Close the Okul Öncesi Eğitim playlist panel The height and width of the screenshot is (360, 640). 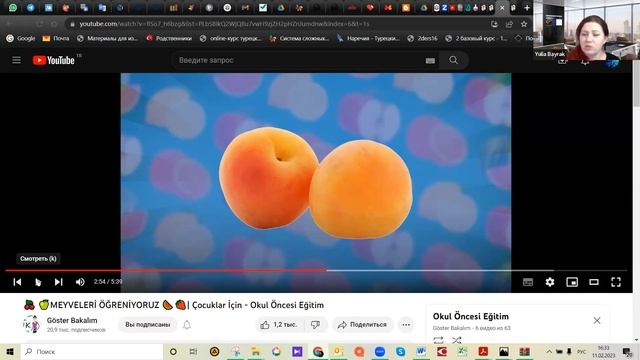click(x=597, y=320)
